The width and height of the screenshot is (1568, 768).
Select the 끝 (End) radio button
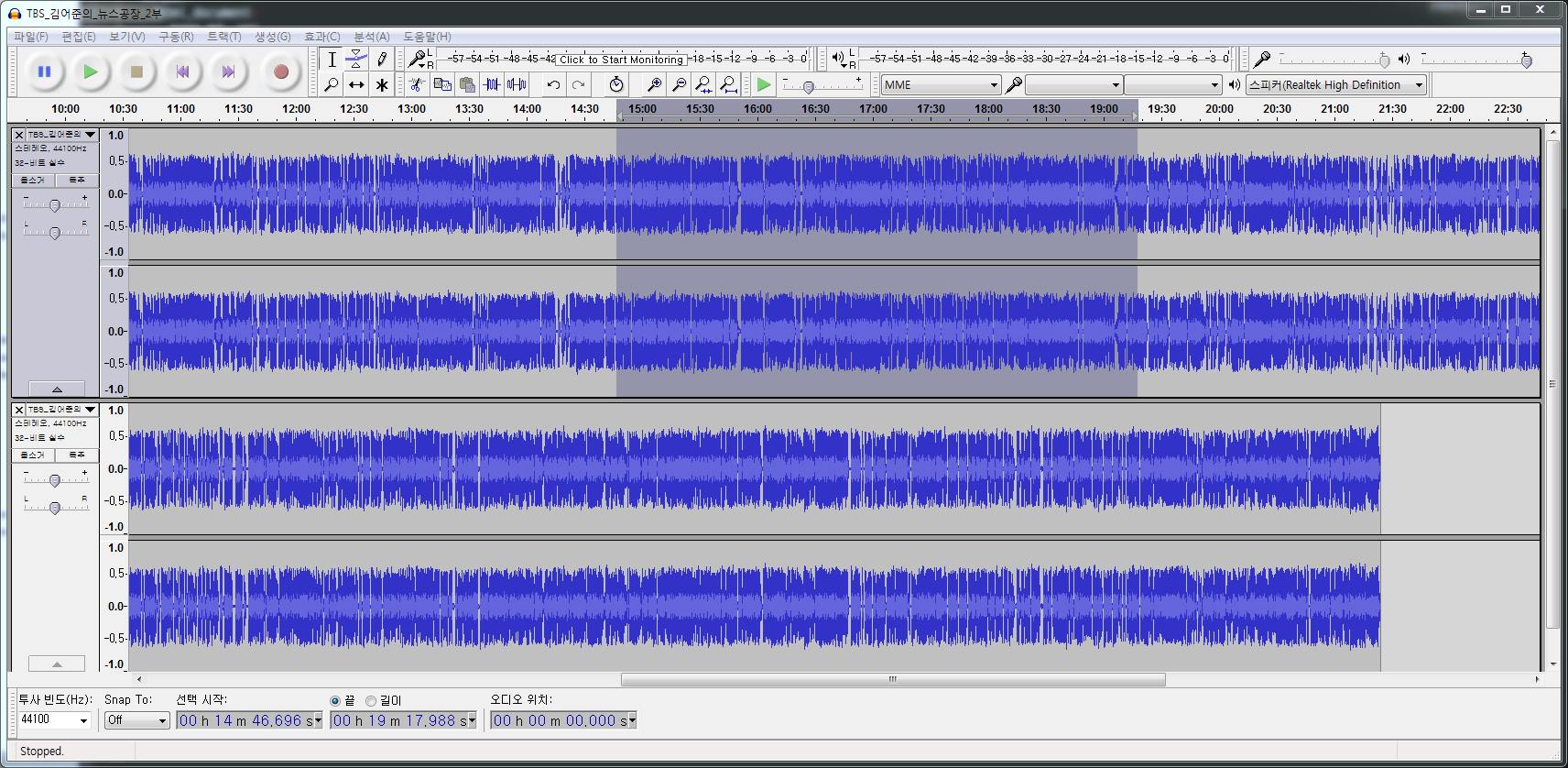coord(335,701)
